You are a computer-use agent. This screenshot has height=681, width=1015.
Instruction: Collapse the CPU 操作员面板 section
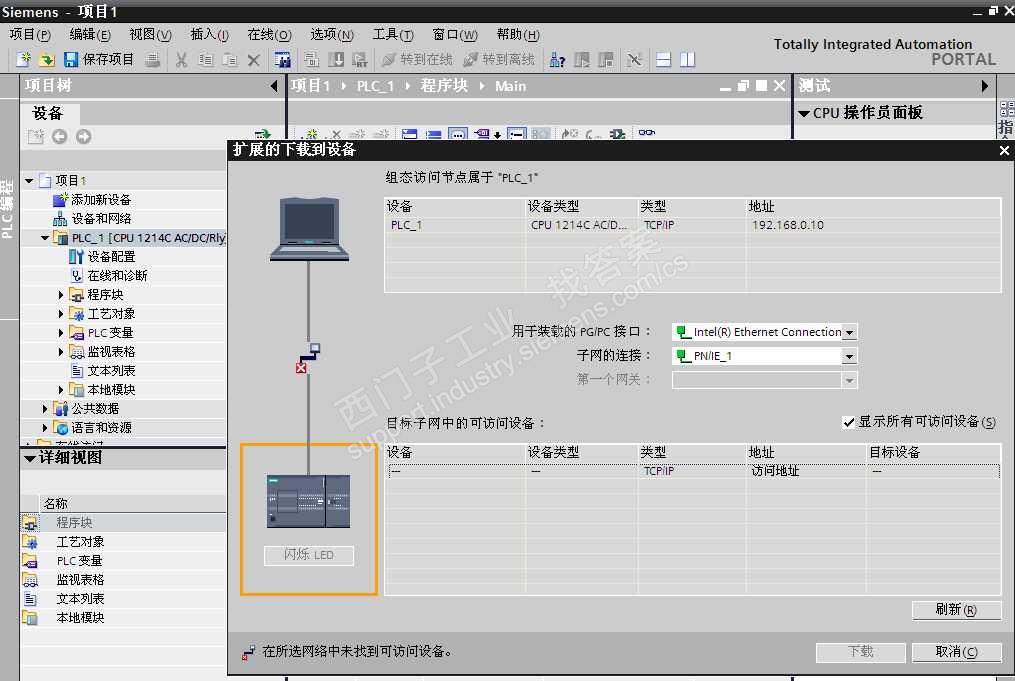[x=804, y=113]
